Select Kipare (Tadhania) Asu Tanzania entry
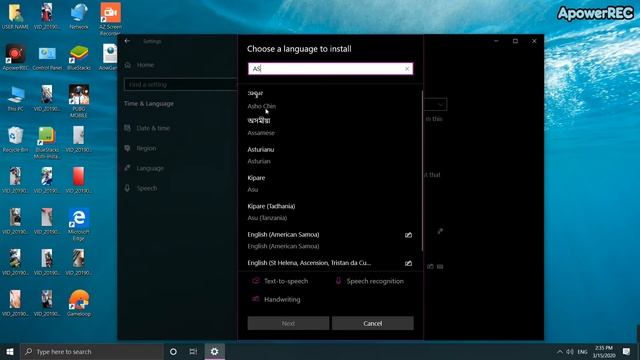Viewport: 640px width, 360px height. point(330,212)
